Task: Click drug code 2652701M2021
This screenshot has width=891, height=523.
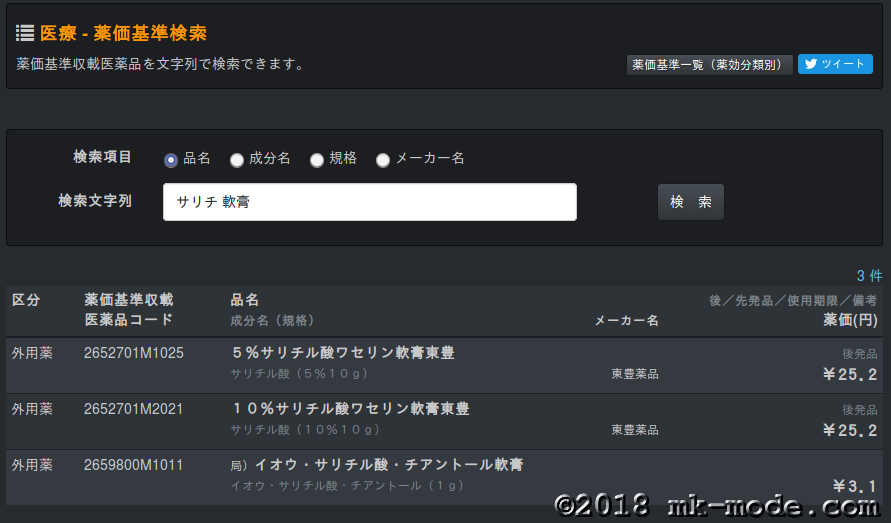Action: 134,409
